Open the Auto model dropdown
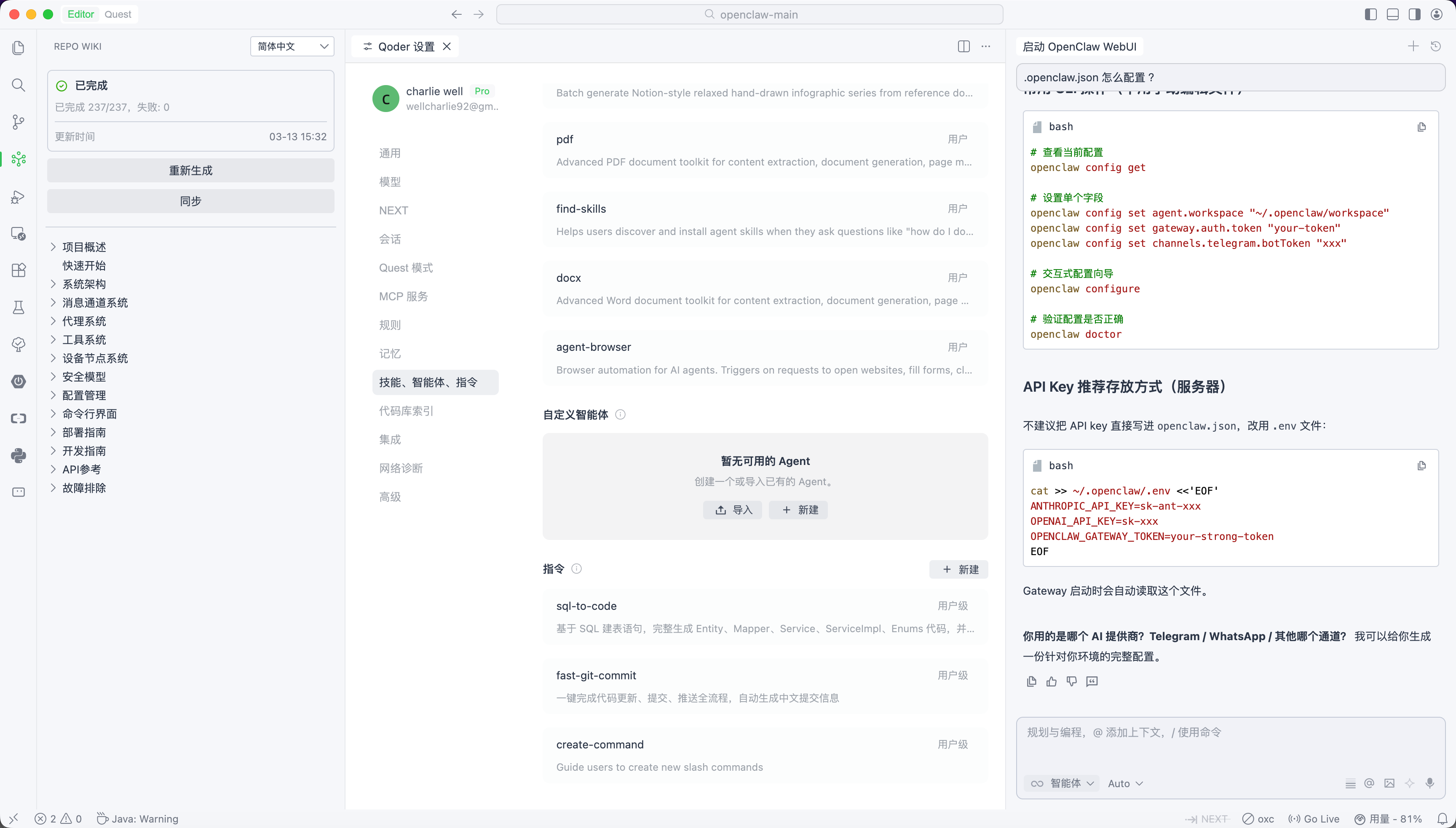 [x=1125, y=783]
